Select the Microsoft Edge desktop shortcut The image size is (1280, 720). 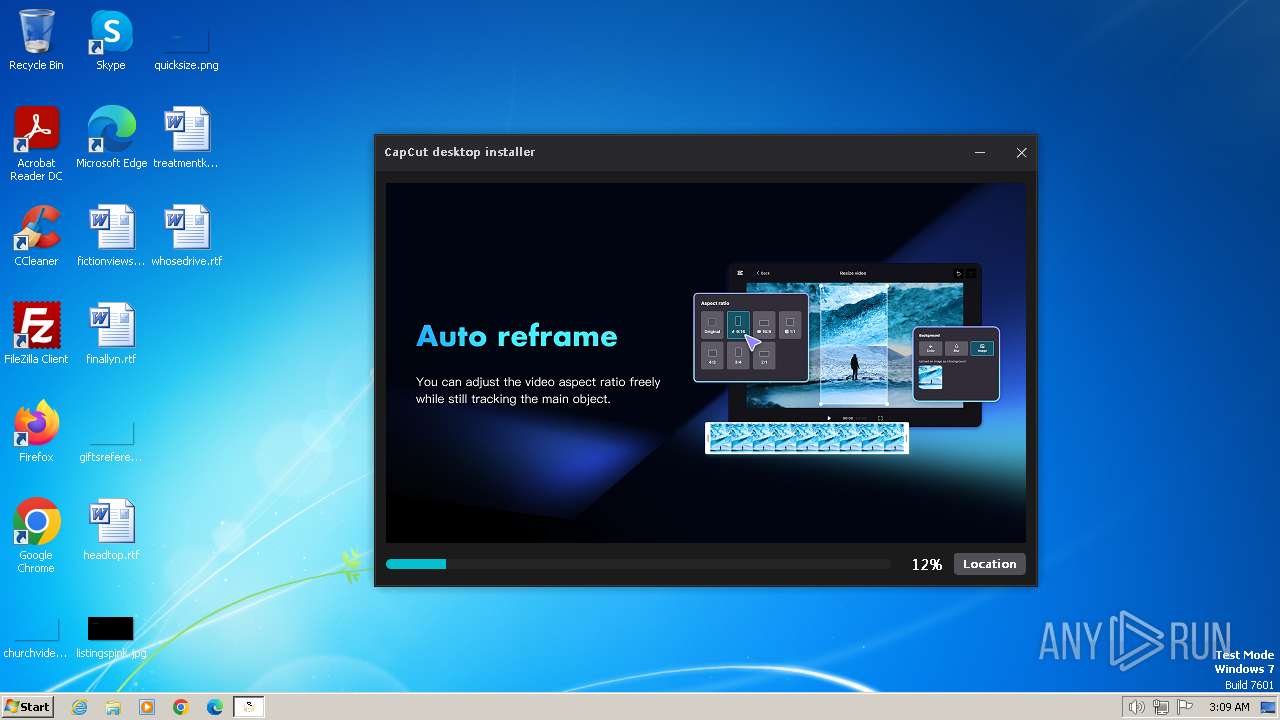click(x=111, y=139)
